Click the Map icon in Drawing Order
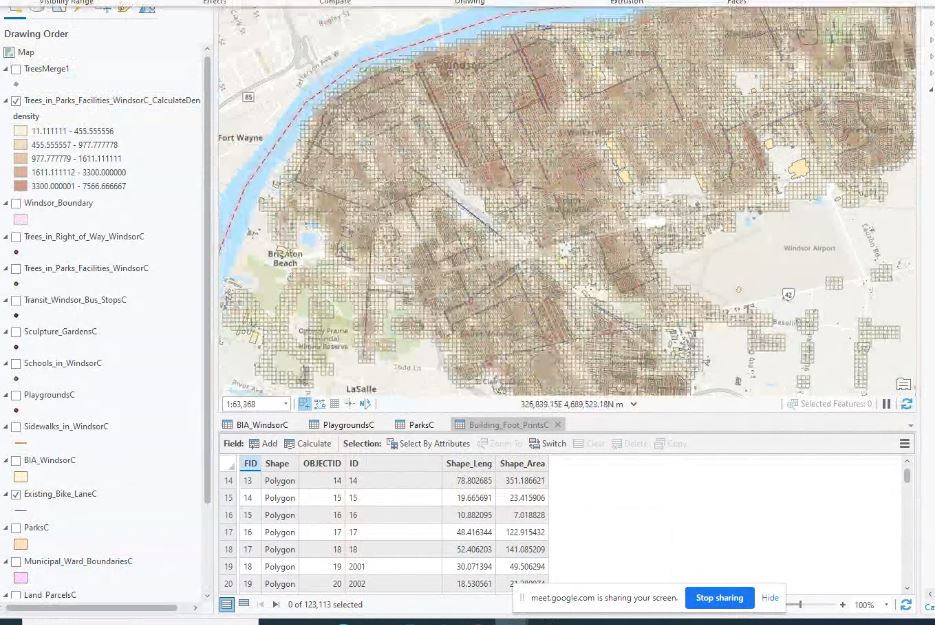935x625 pixels. [9, 52]
